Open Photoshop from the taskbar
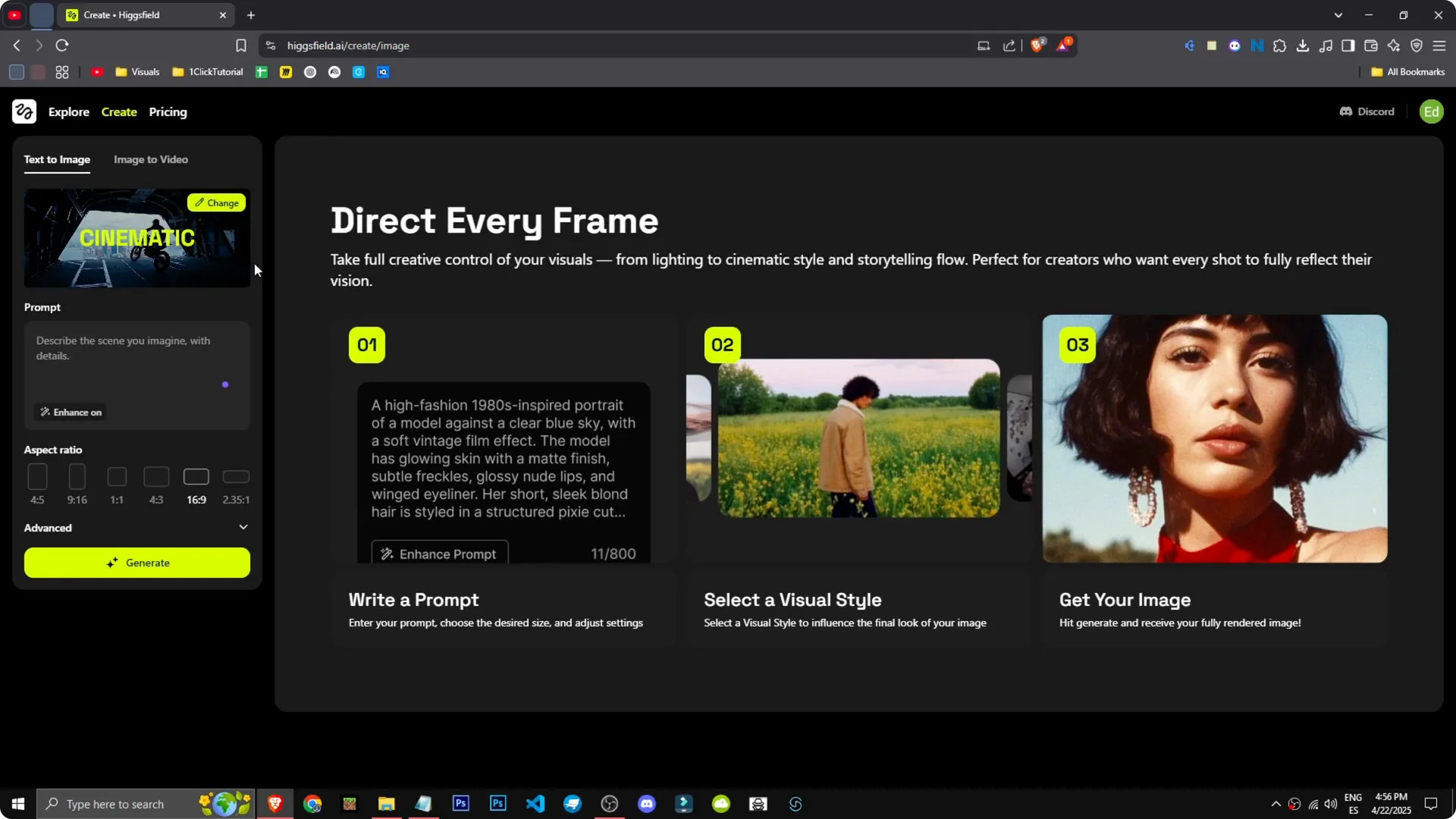Image resolution: width=1456 pixels, height=819 pixels. tap(460, 803)
